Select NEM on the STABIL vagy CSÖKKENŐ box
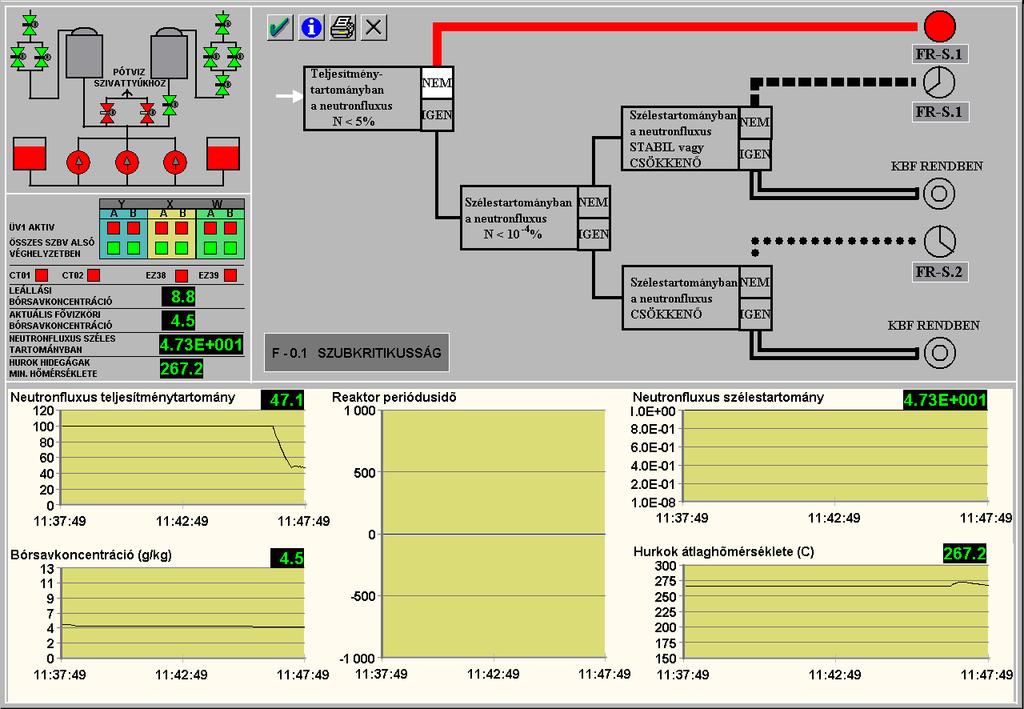This screenshot has height=709, width=1024. (x=755, y=122)
